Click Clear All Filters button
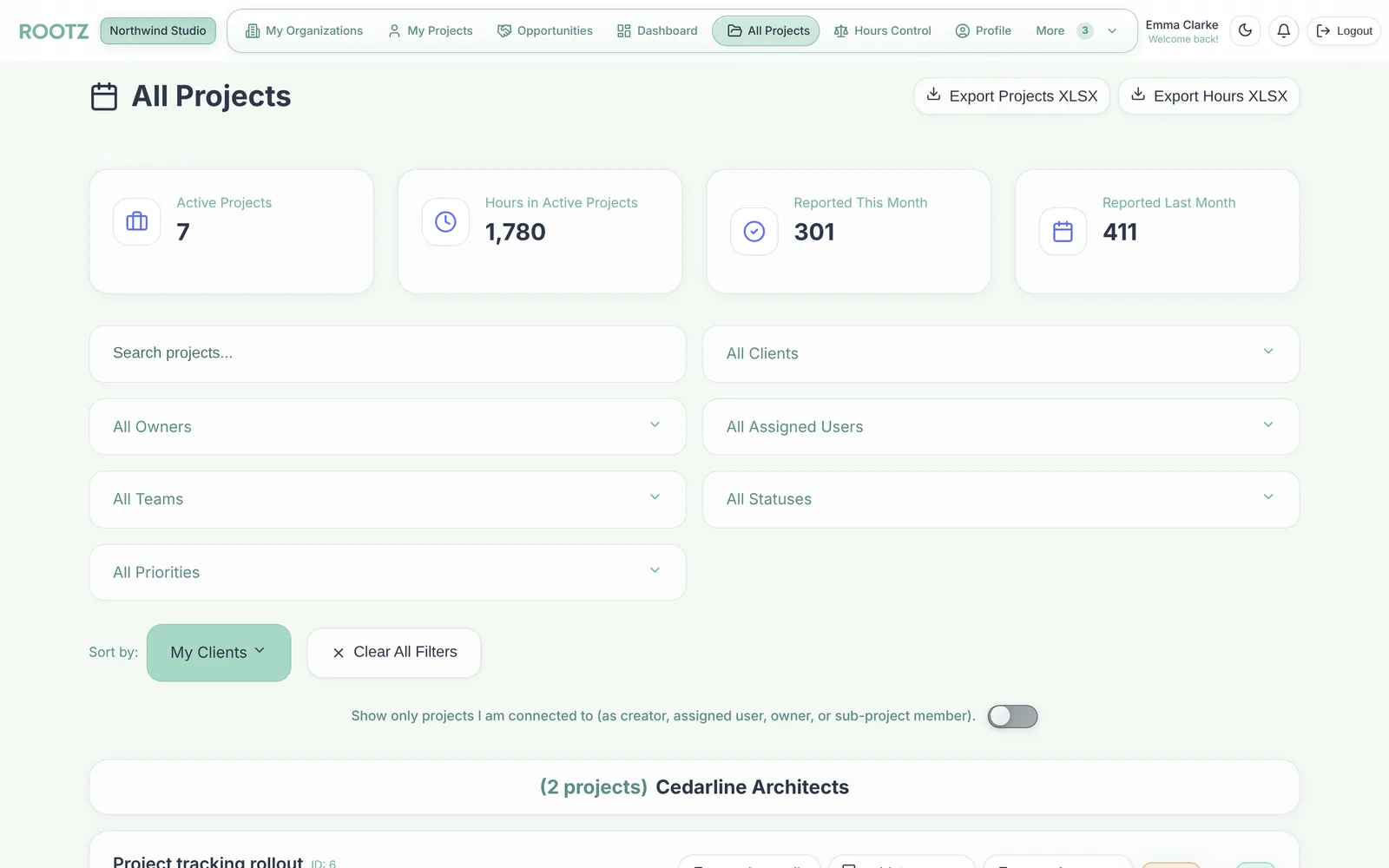 [x=394, y=653]
